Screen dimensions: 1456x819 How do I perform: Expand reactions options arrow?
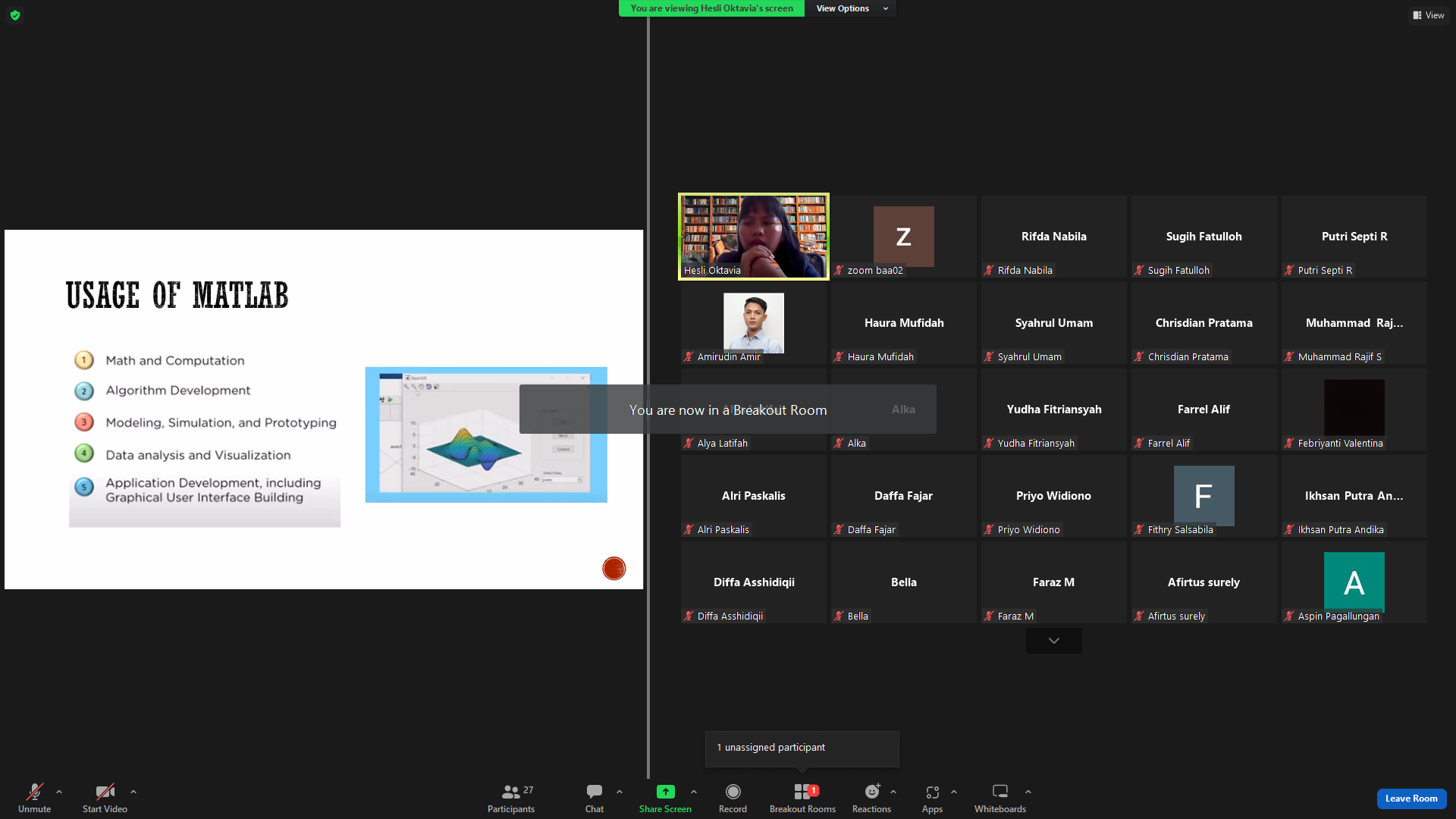point(893,792)
